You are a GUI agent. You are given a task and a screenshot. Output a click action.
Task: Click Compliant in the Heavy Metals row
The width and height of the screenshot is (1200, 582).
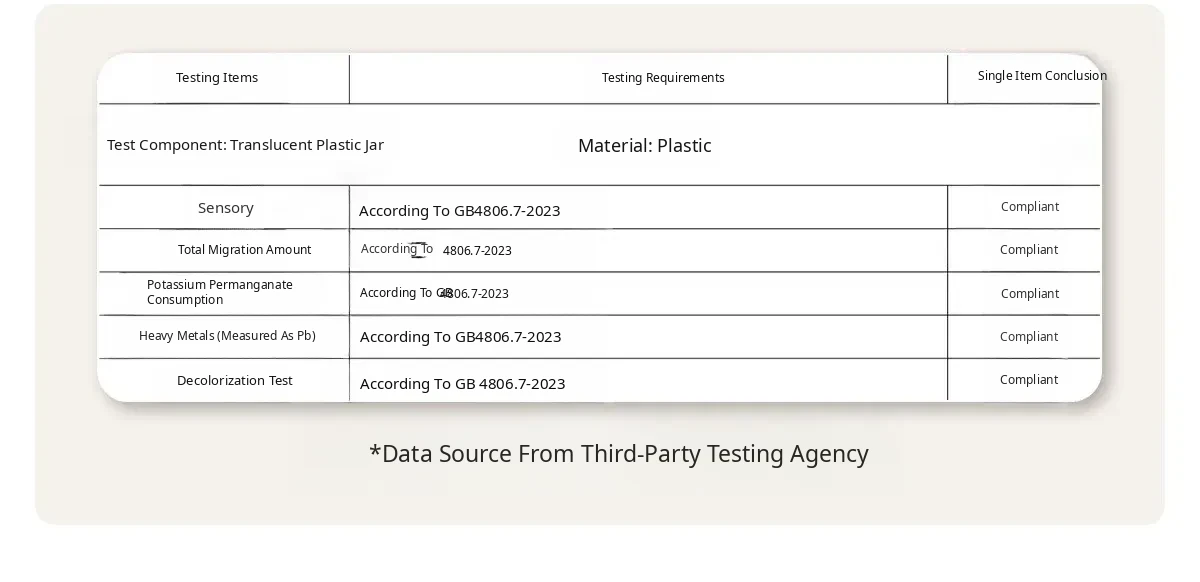[1029, 337]
